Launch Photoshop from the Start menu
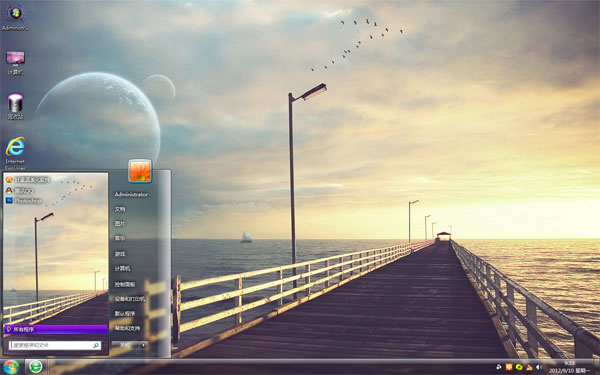This screenshot has height=375, width=600. tap(24, 201)
